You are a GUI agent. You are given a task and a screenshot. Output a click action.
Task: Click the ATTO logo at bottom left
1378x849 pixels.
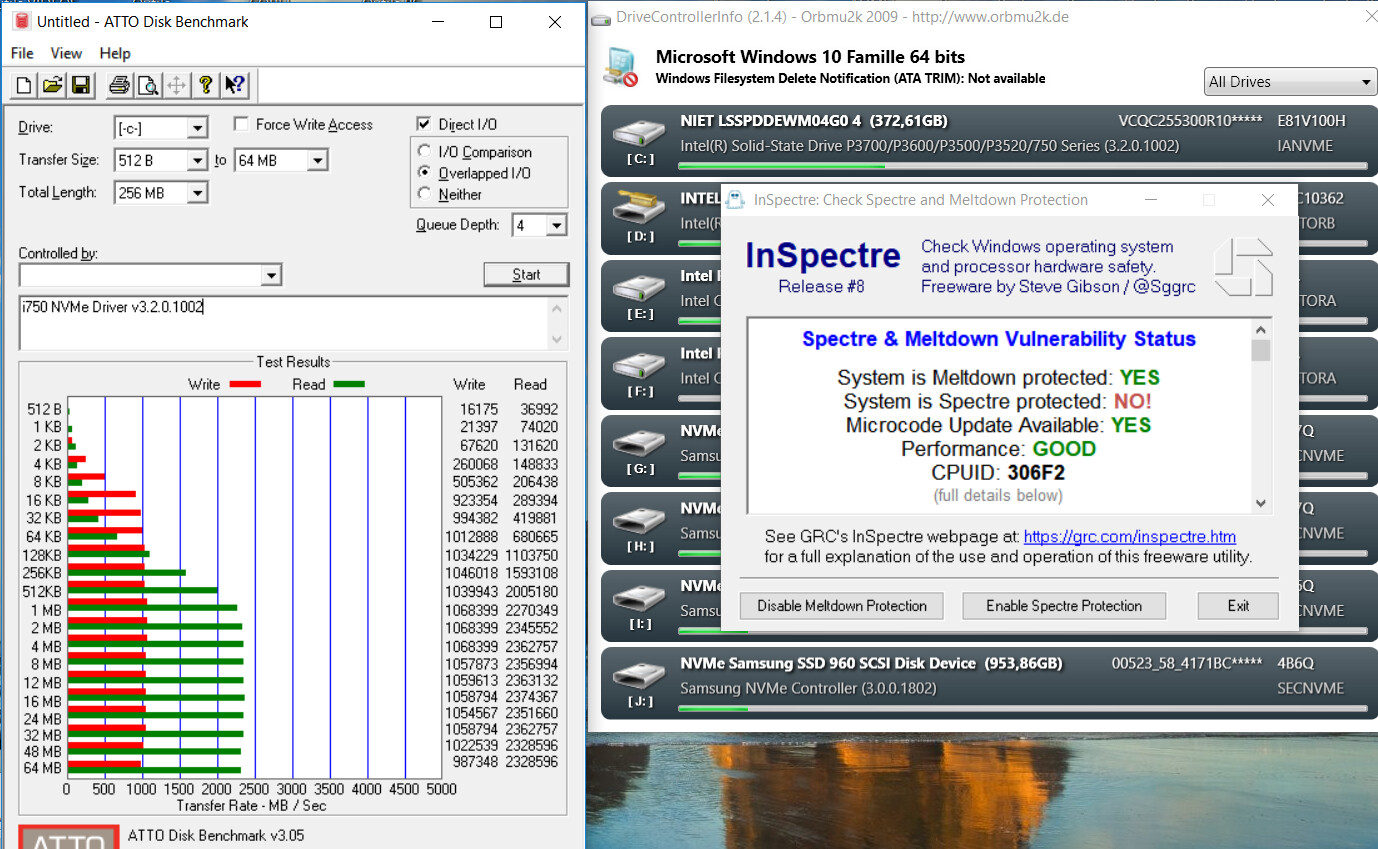click(x=68, y=837)
